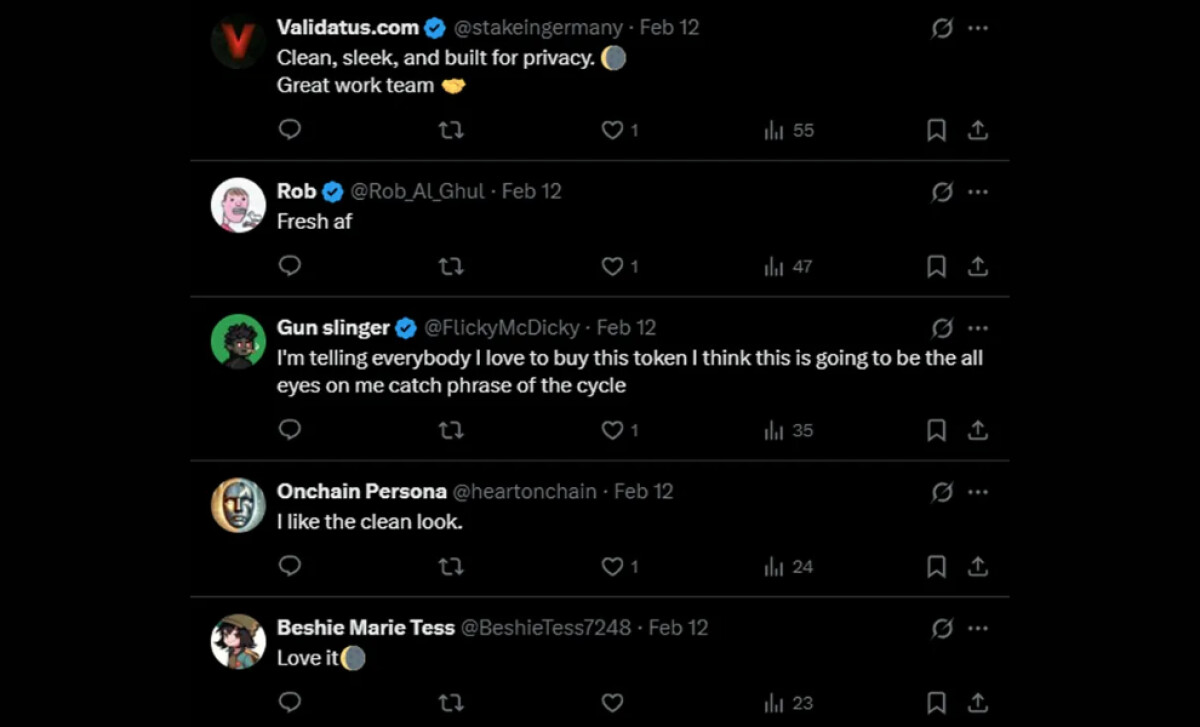The height and width of the screenshot is (727, 1200).
Task: Reply to Validatus.com's tweet
Action: point(290,130)
